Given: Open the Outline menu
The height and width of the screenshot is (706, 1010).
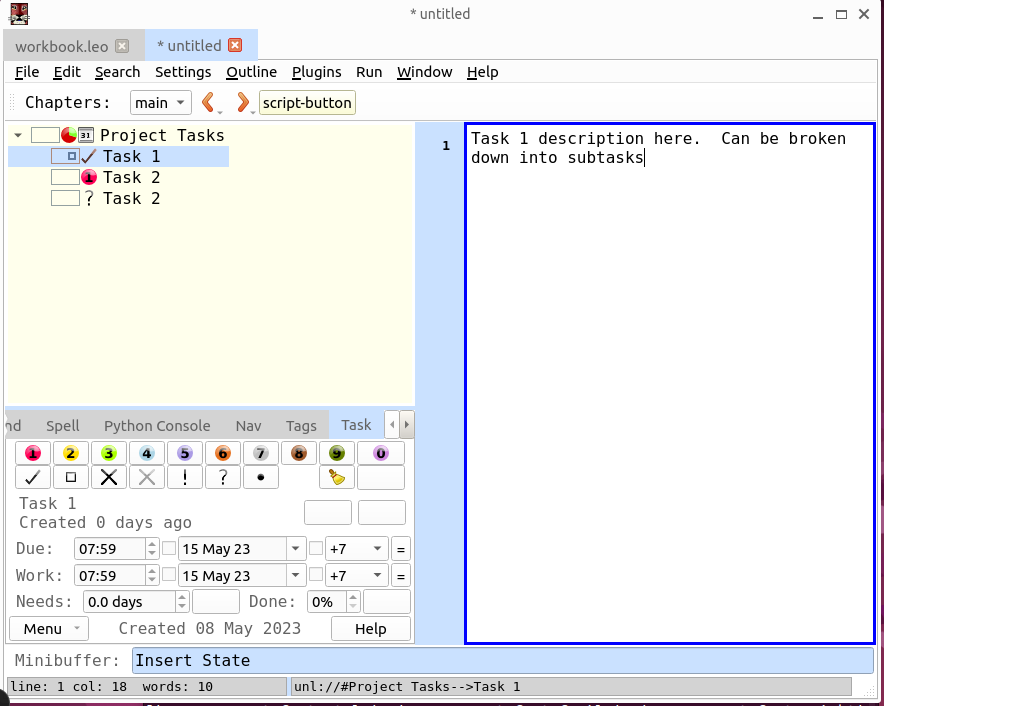Looking at the screenshot, I should (251, 72).
